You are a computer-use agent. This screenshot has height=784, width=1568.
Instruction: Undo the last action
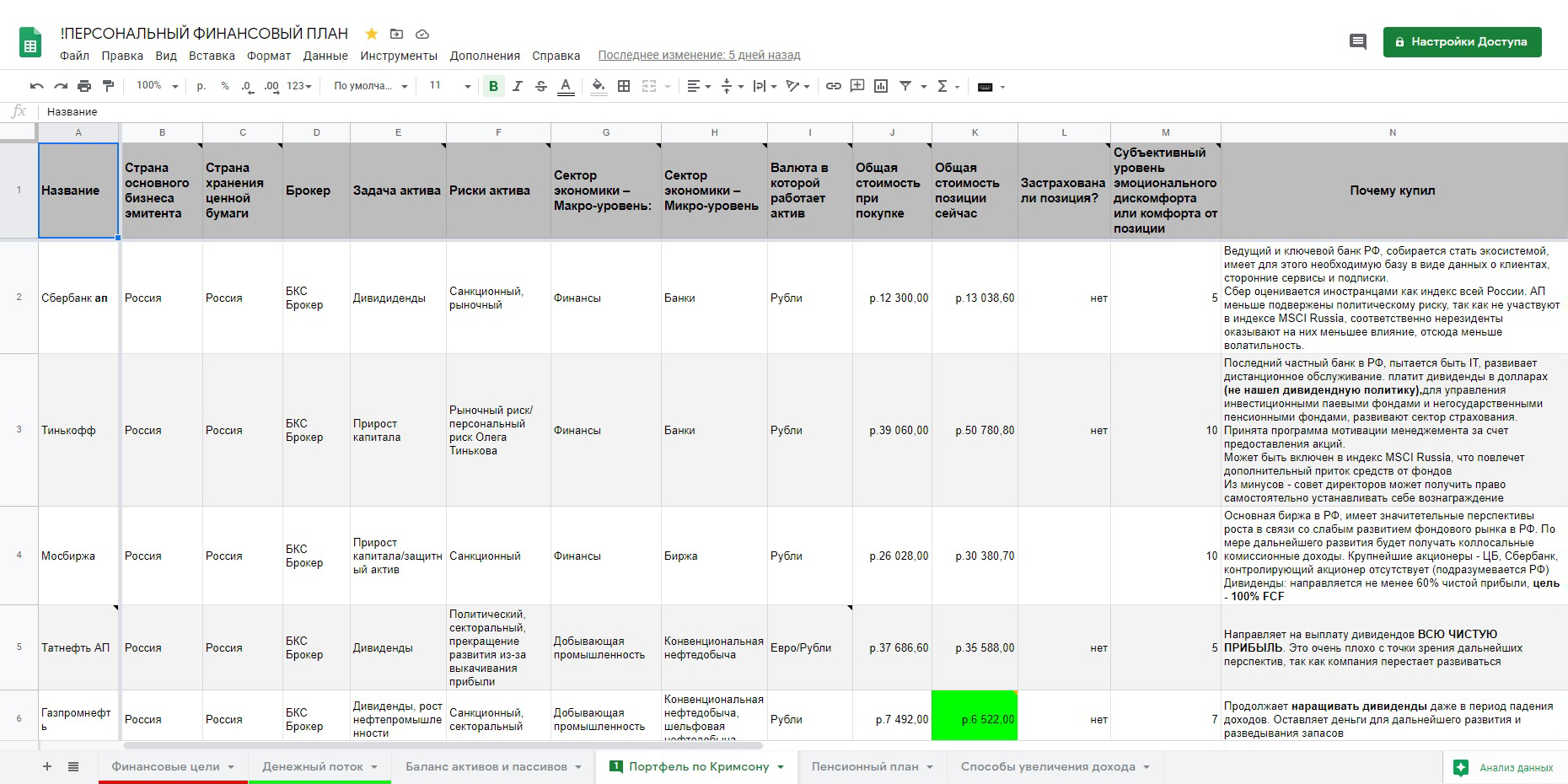tap(36, 86)
